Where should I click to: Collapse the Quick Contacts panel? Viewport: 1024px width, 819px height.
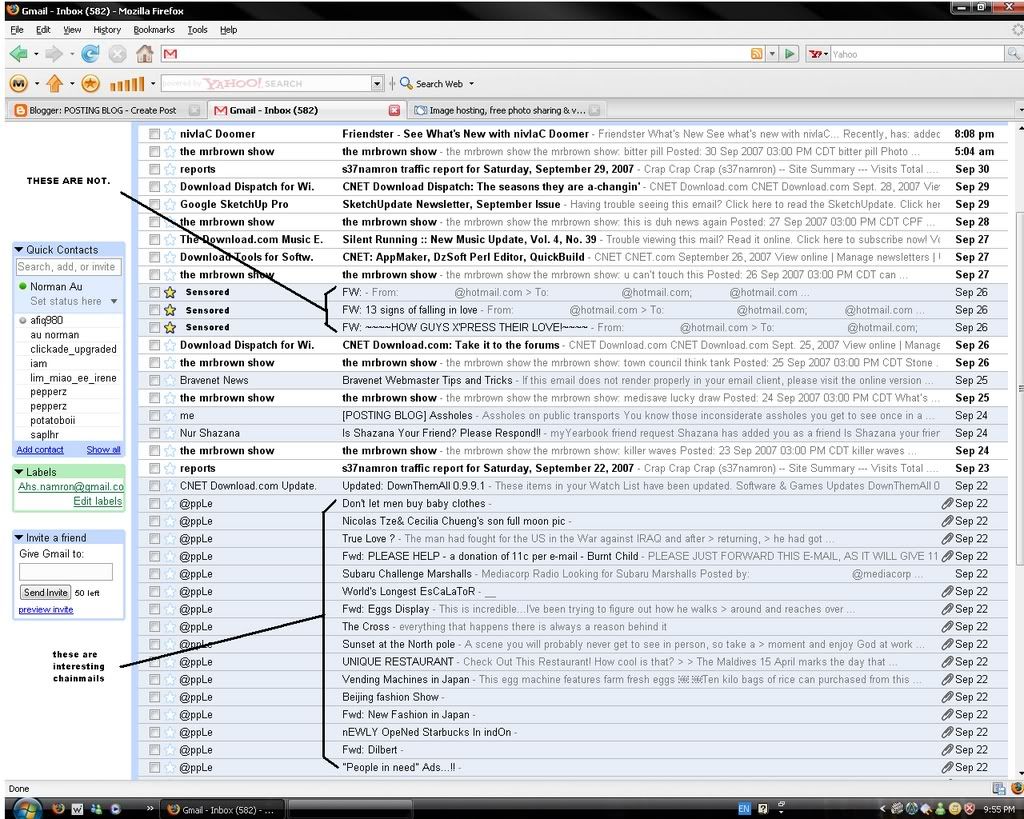click(19, 249)
